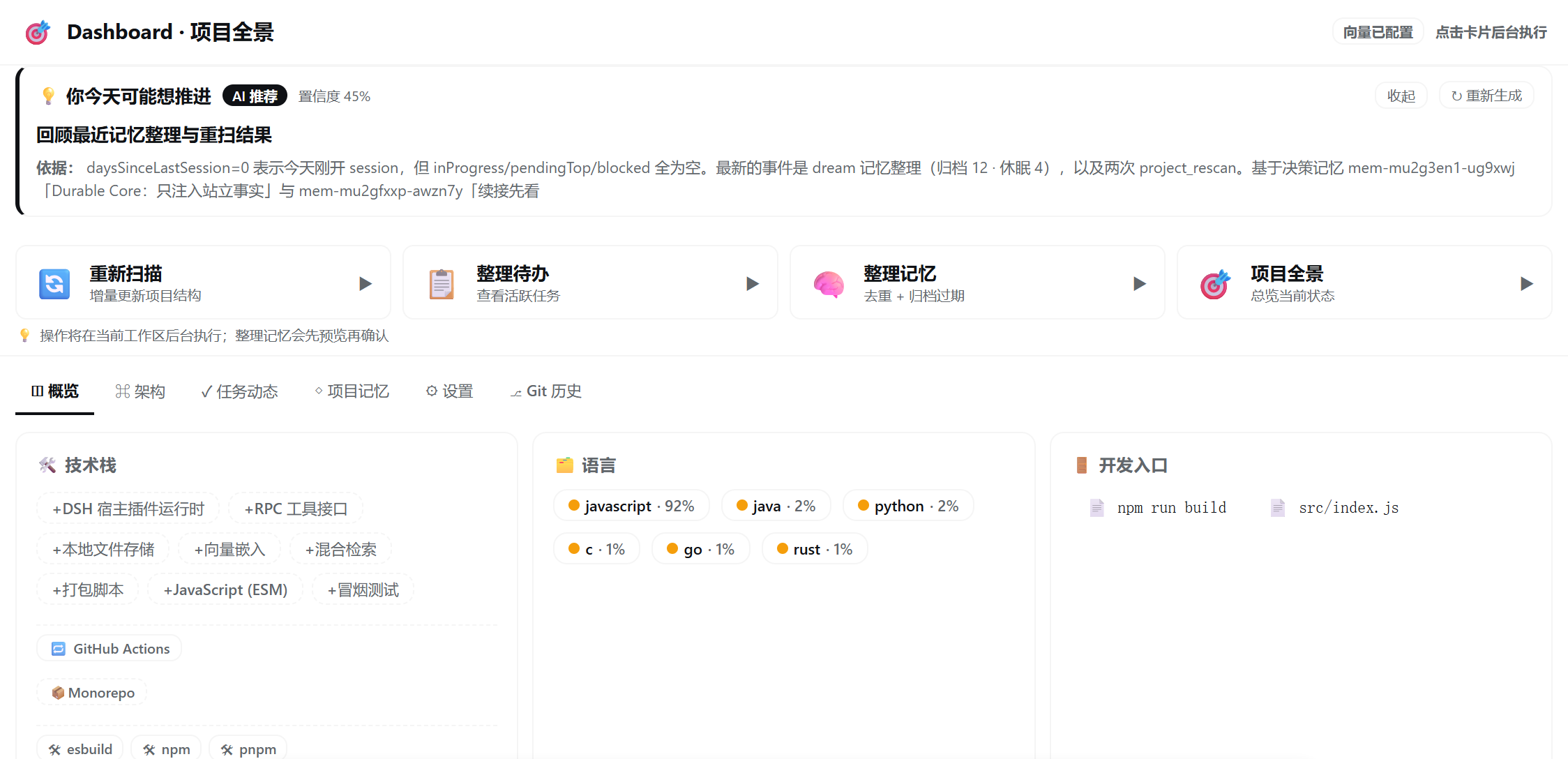
Task: Open the 任务动态 tab
Action: point(239,391)
